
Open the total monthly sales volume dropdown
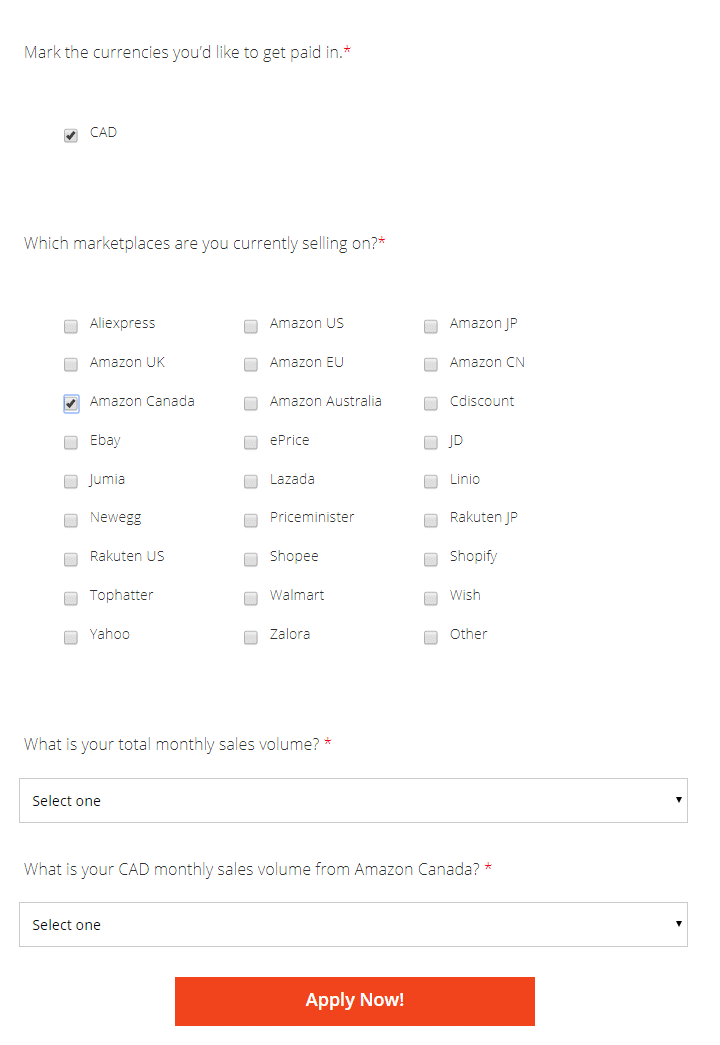point(354,800)
